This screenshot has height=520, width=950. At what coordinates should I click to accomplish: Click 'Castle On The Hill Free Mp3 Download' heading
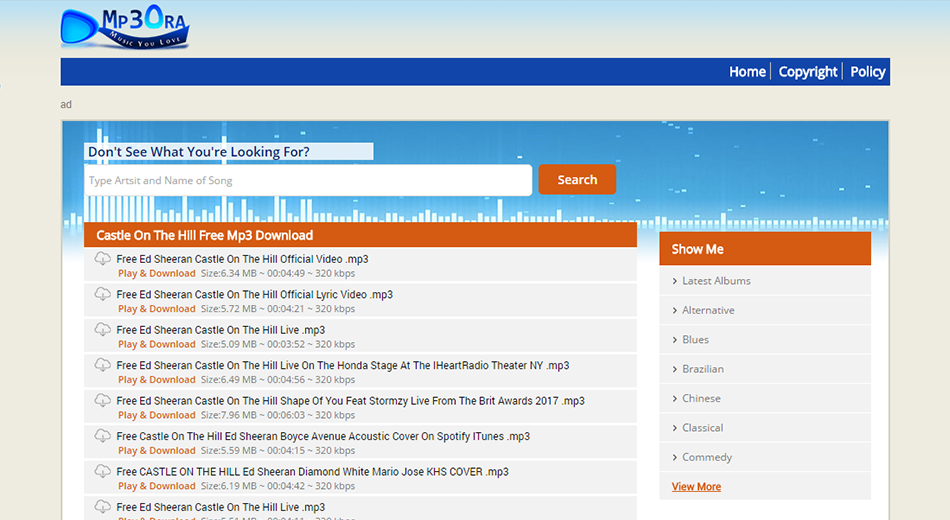click(x=204, y=235)
